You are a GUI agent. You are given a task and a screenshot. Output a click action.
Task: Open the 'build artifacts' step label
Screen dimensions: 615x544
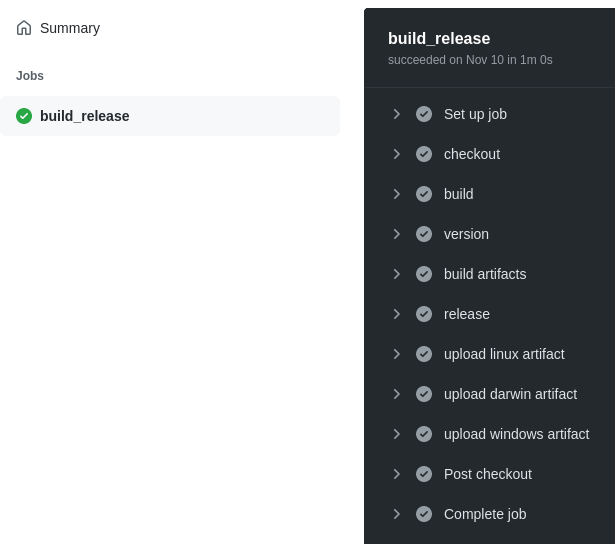pos(485,274)
